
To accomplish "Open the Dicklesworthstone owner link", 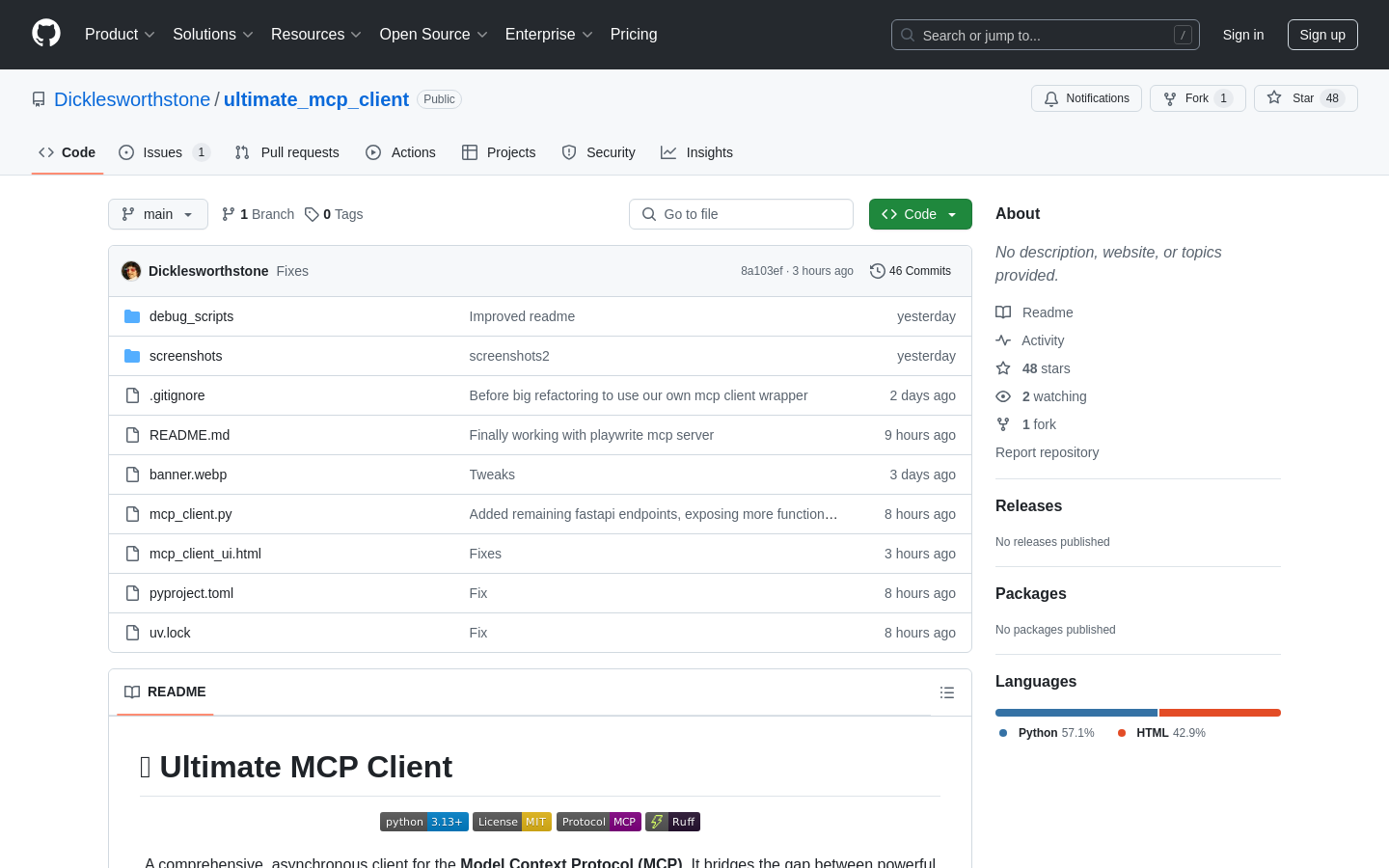I will 132,99.
